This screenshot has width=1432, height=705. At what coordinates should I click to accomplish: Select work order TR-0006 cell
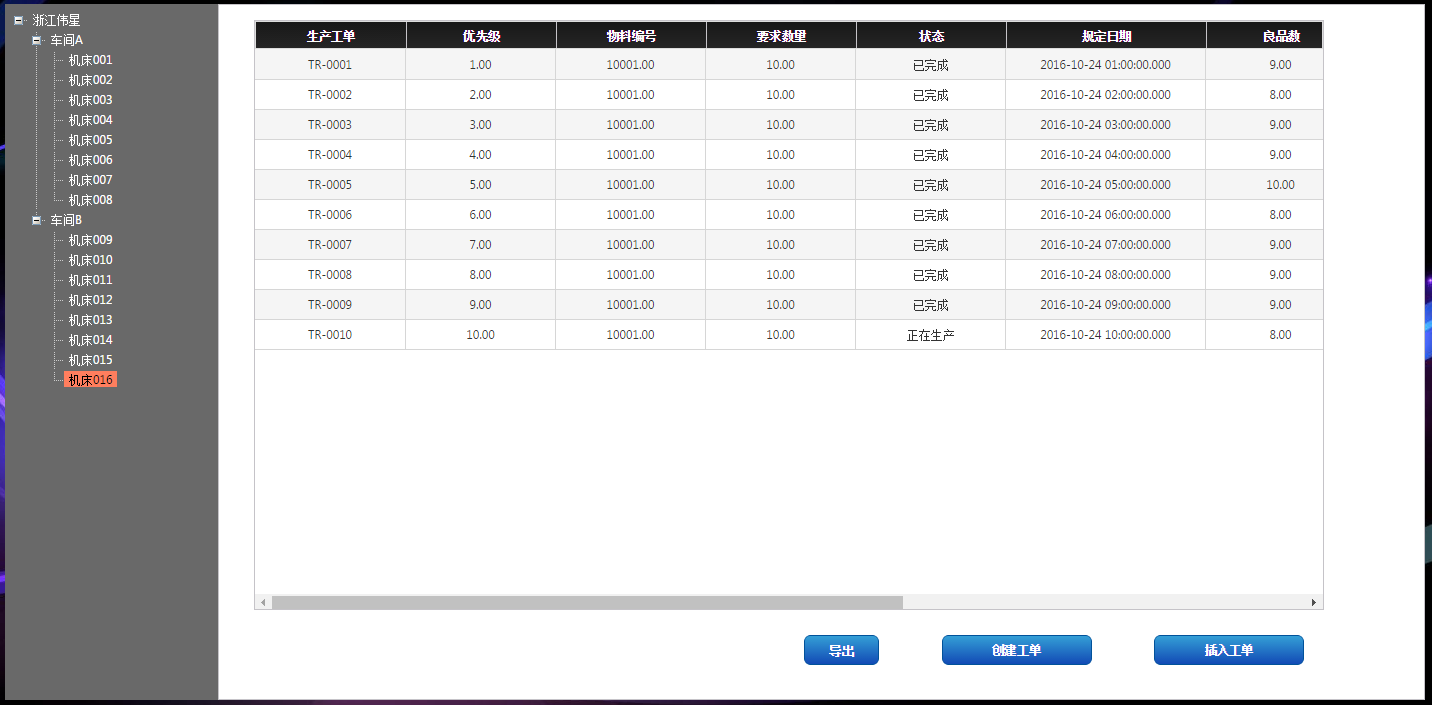[x=330, y=215]
